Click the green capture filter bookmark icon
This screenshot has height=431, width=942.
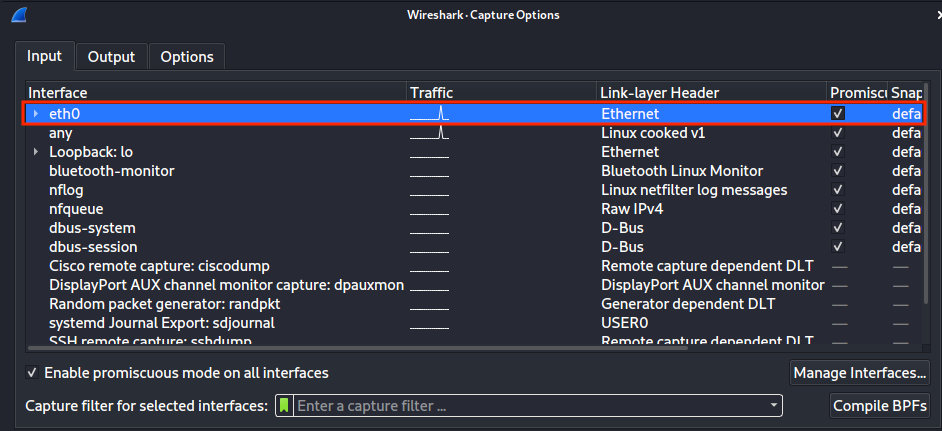(284, 406)
